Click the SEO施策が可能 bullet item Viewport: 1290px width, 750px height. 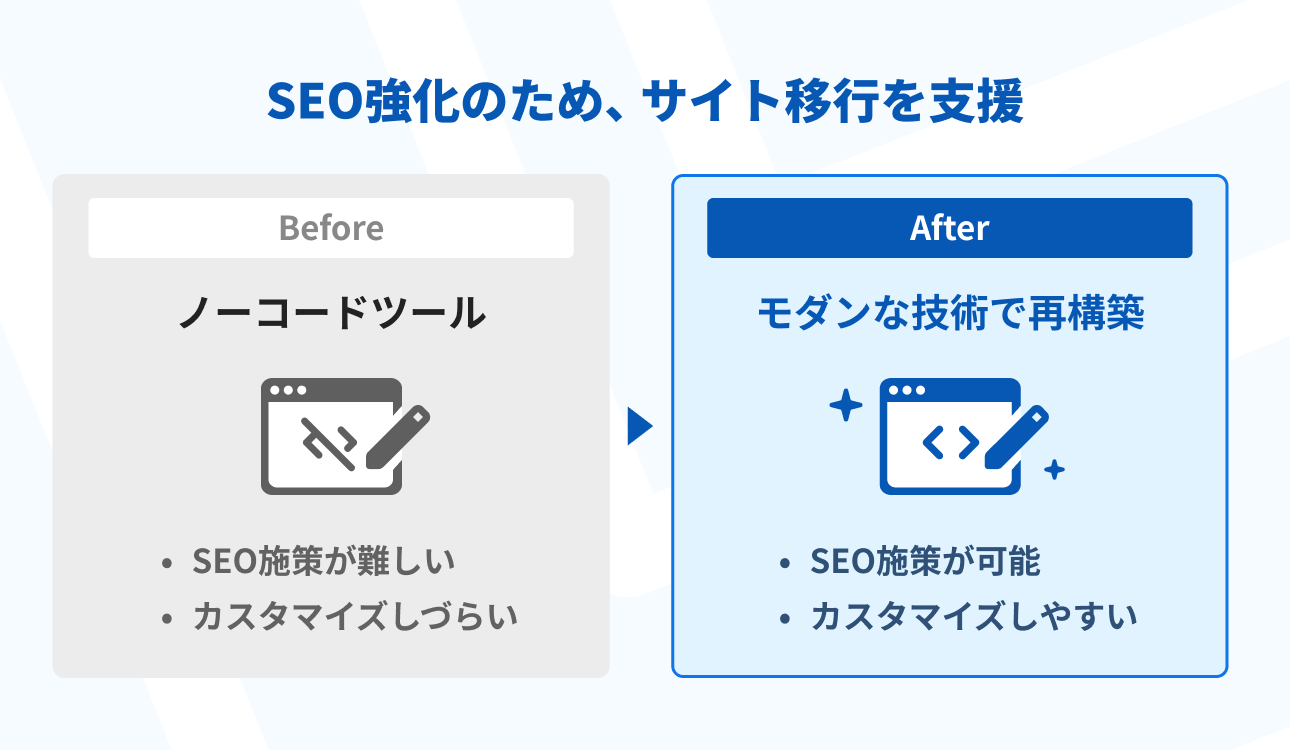pyautogui.click(x=925, y=561)
